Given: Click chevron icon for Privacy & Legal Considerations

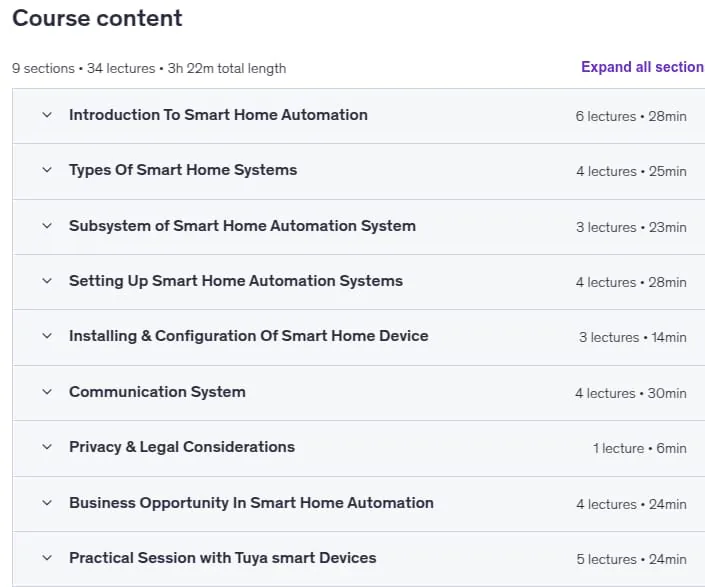Looking at the screenshot, I should point(47,447).
